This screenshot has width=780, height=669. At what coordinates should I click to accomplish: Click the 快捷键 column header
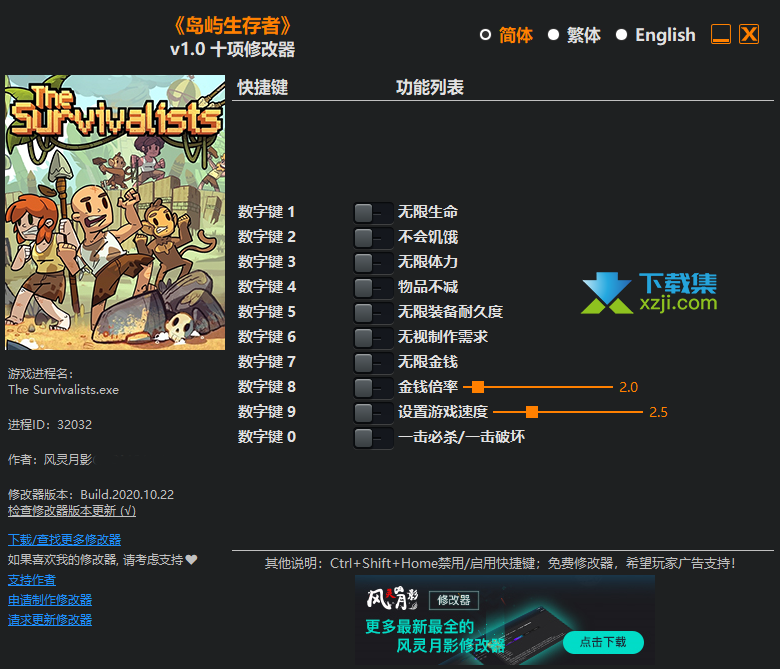[263, 88]
